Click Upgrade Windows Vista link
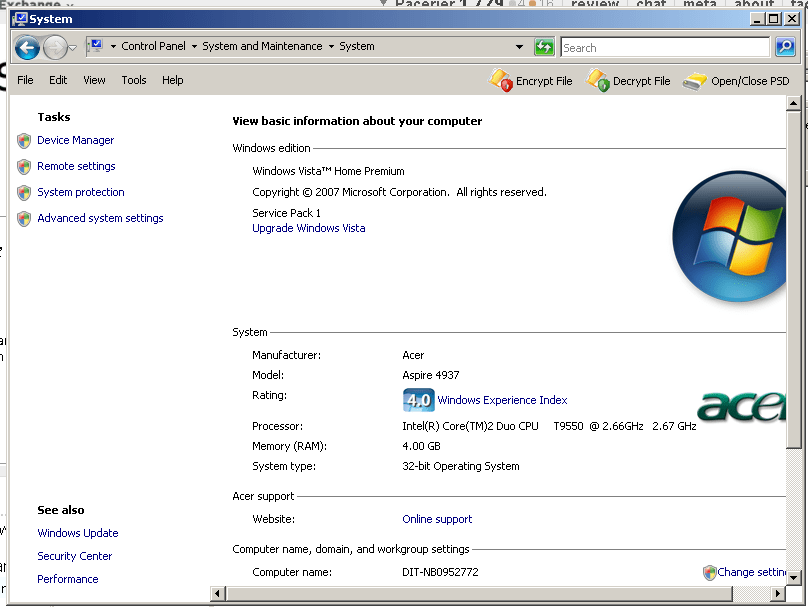The image size is (808, 607). (x=309, y=228)
